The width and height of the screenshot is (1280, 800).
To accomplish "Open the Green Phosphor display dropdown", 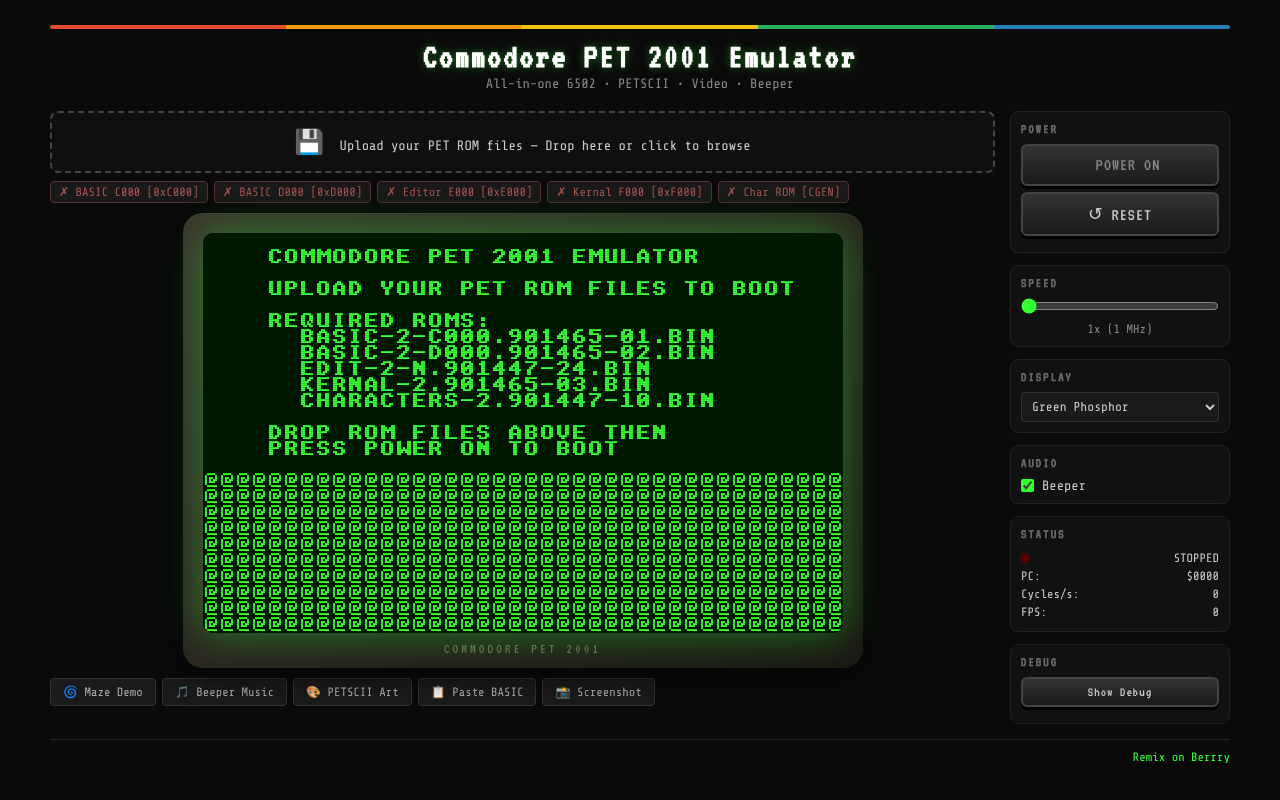I will click(x=1119, y=407).
